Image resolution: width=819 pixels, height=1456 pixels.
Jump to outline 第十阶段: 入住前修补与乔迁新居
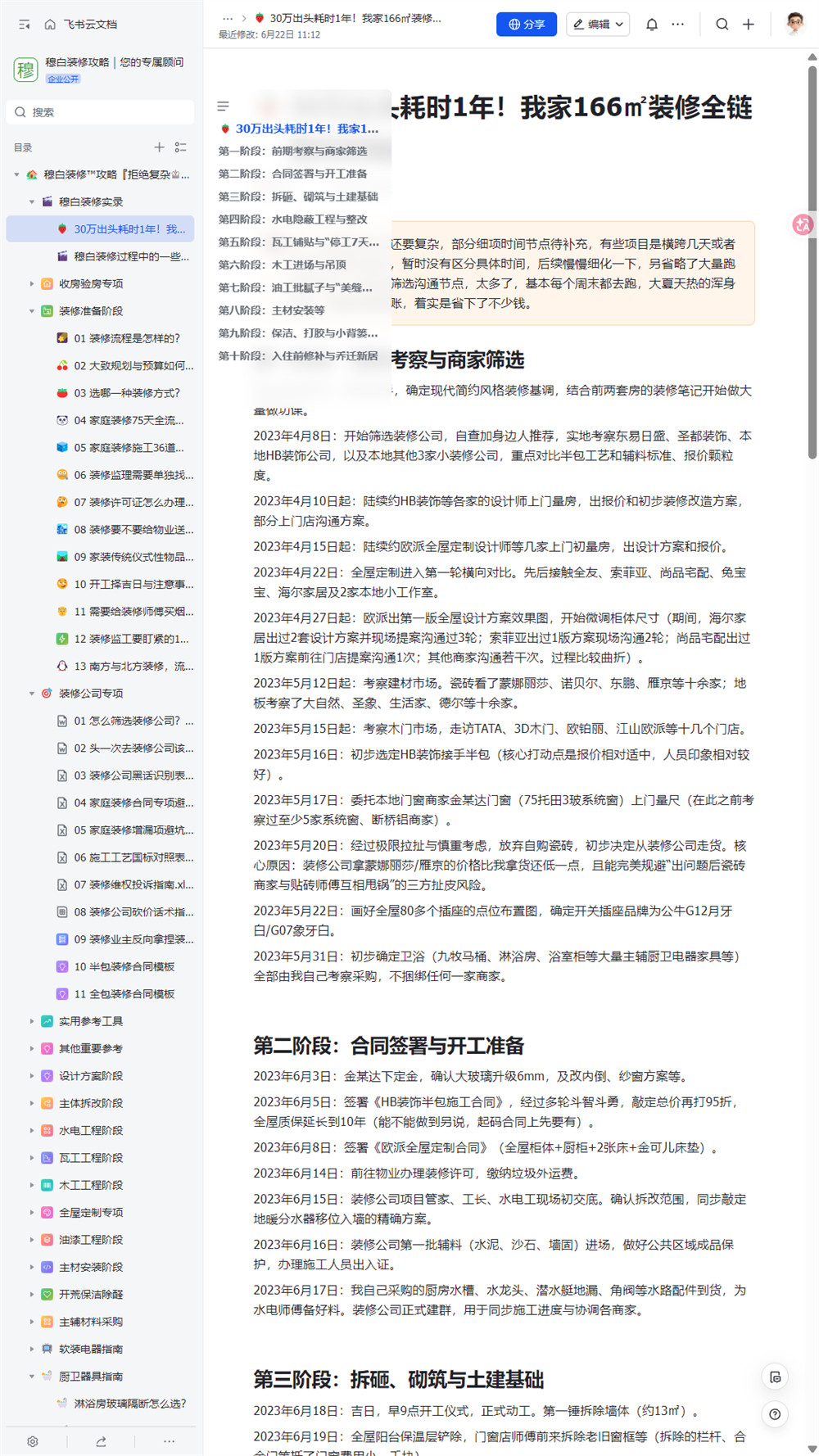[298, 355]
